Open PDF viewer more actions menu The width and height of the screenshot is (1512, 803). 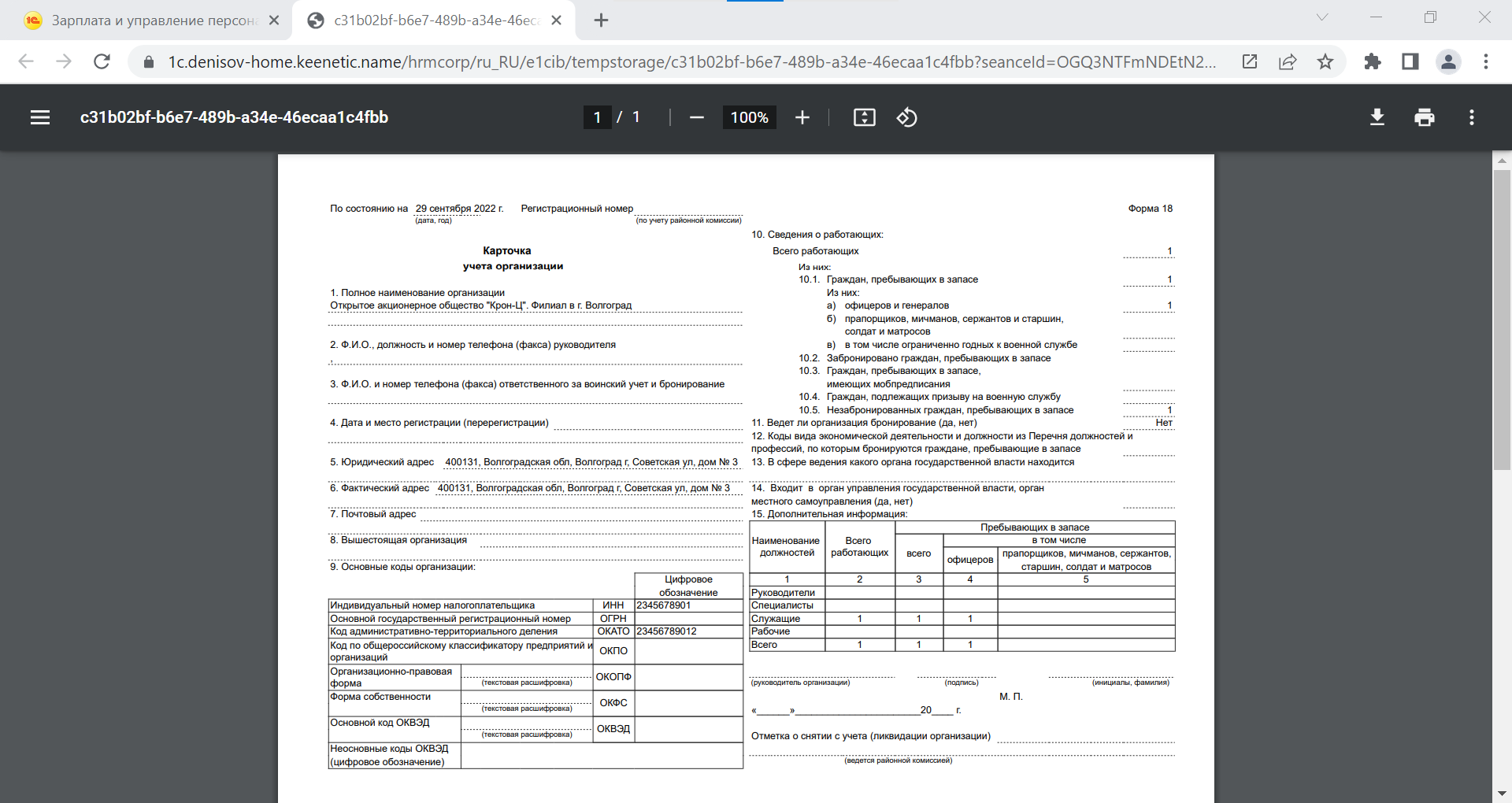click(x=1471, y=117)
